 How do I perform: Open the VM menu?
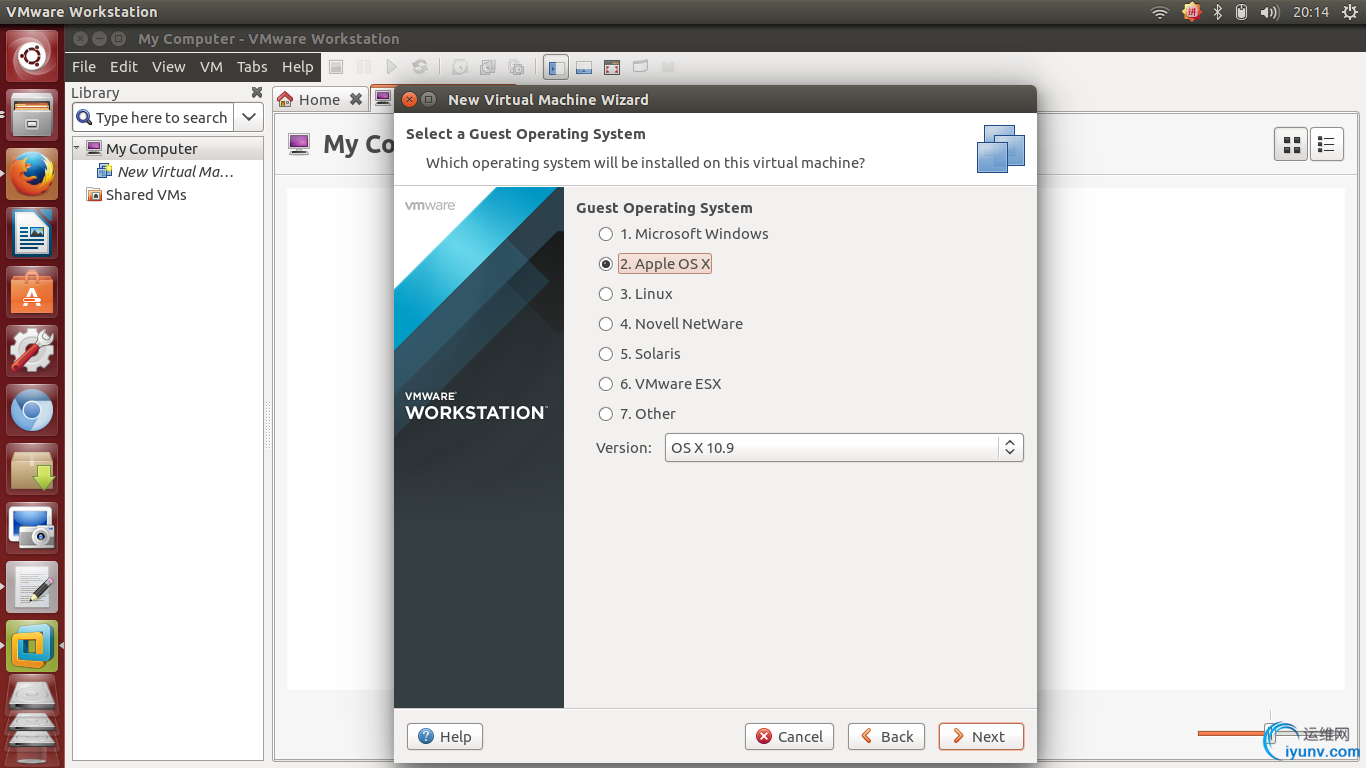click(211, 67)
